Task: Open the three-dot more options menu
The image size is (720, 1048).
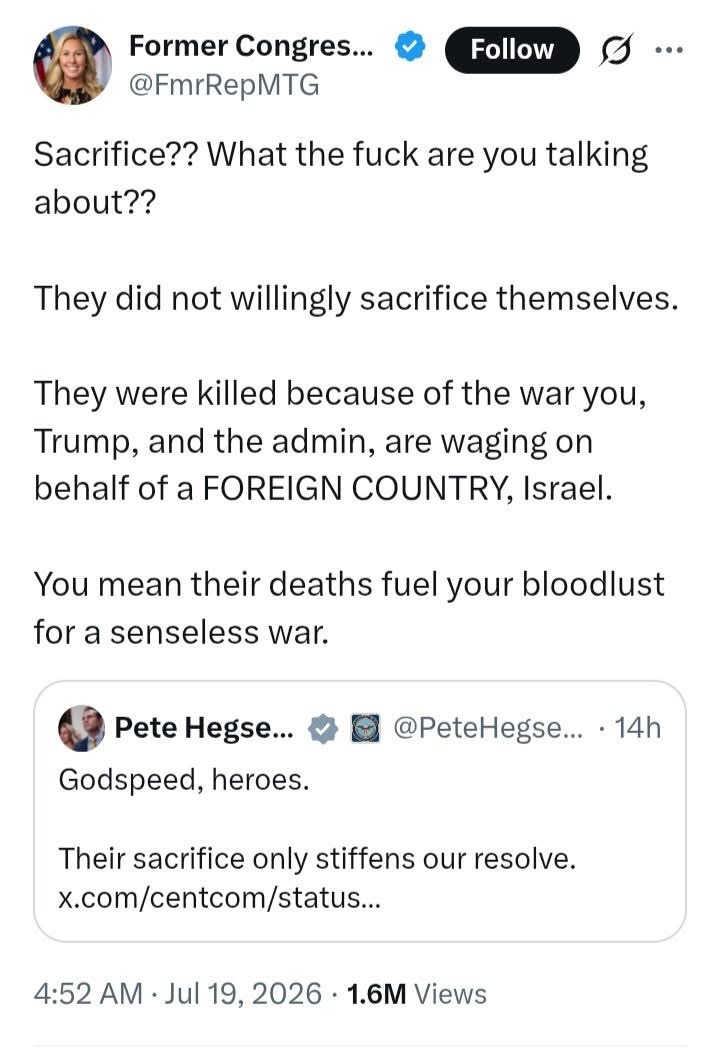Action: [669, 50]
